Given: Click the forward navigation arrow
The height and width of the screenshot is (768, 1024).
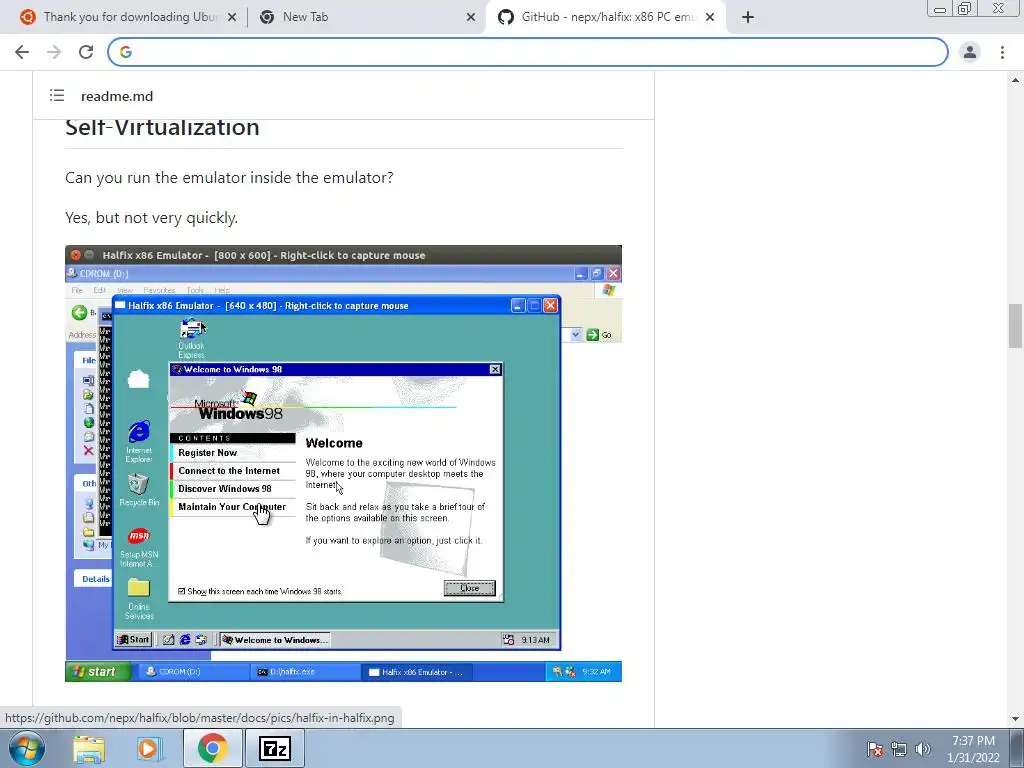Looking at the screenshot, I should point(54,52).
